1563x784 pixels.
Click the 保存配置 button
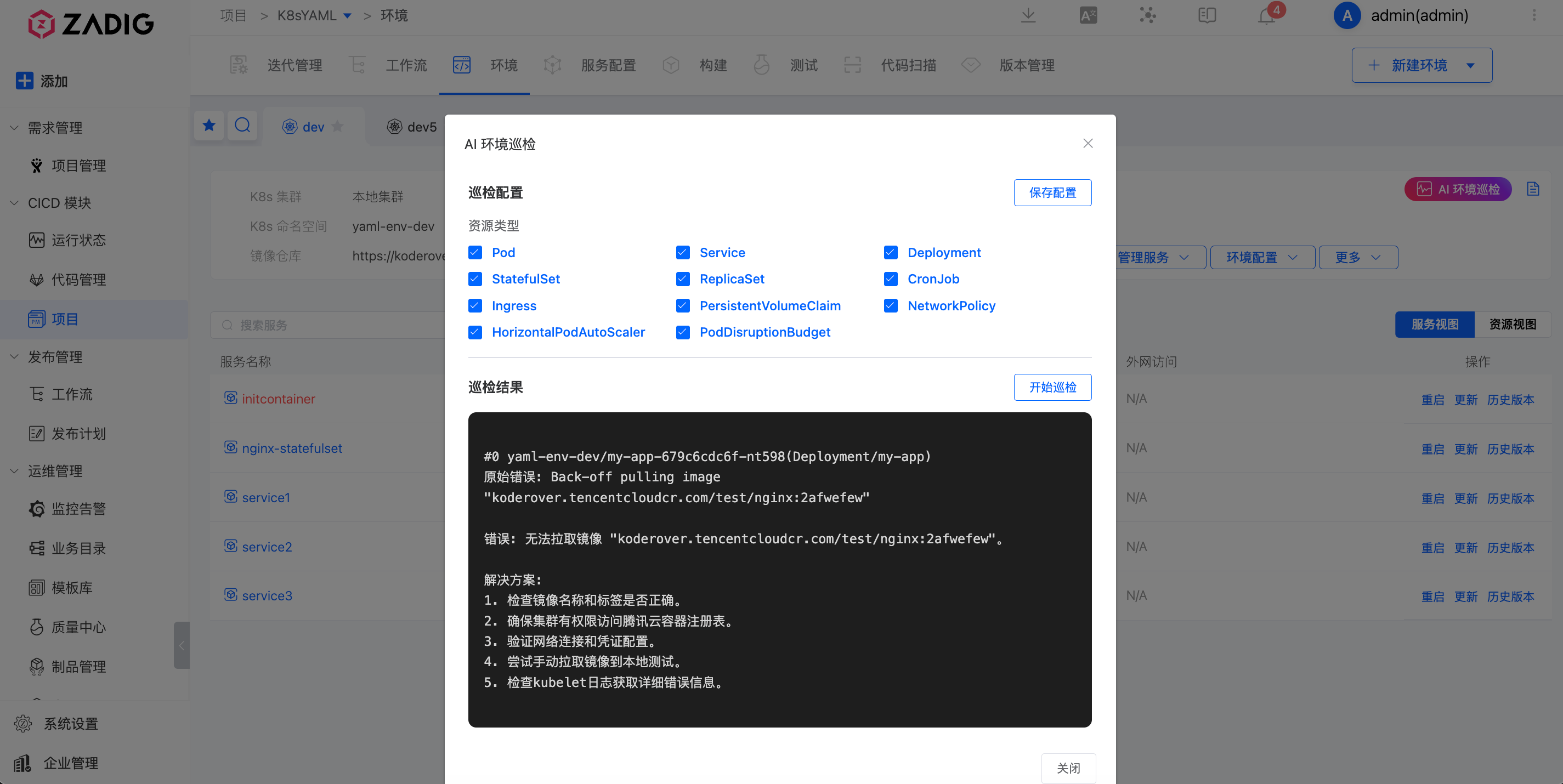click(1052, 192)
